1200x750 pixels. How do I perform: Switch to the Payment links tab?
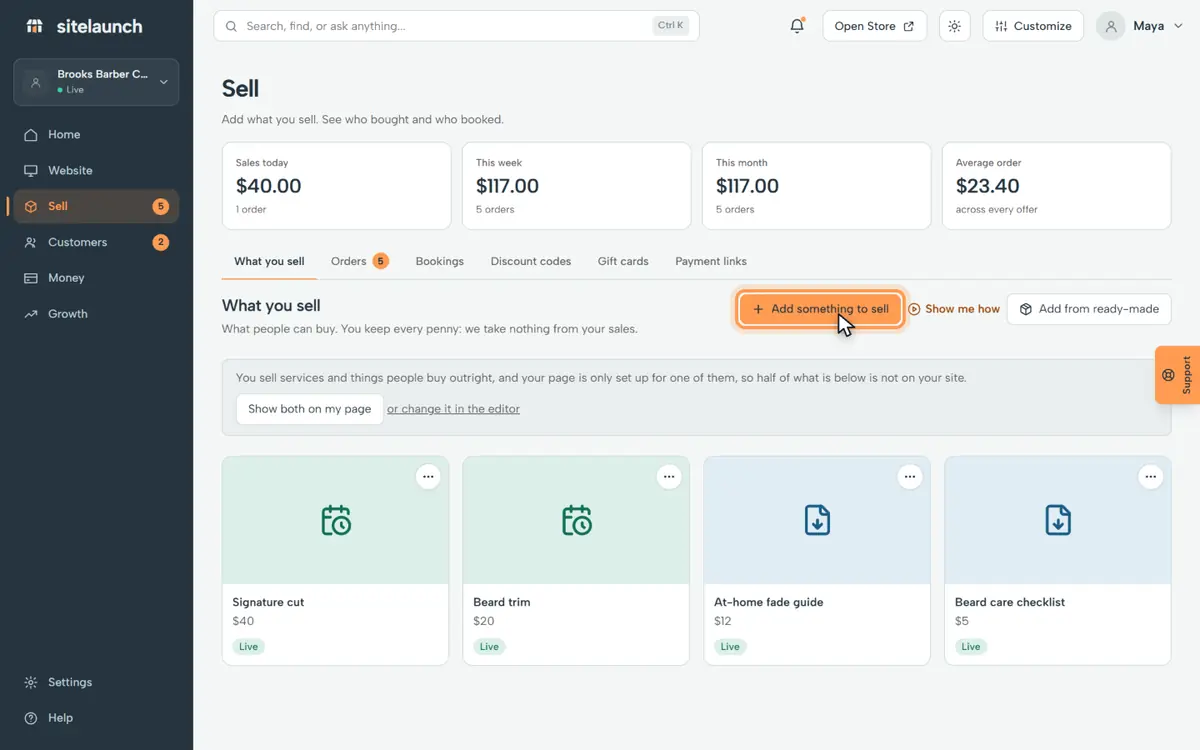pyautogui.click(x=711, y=261)
